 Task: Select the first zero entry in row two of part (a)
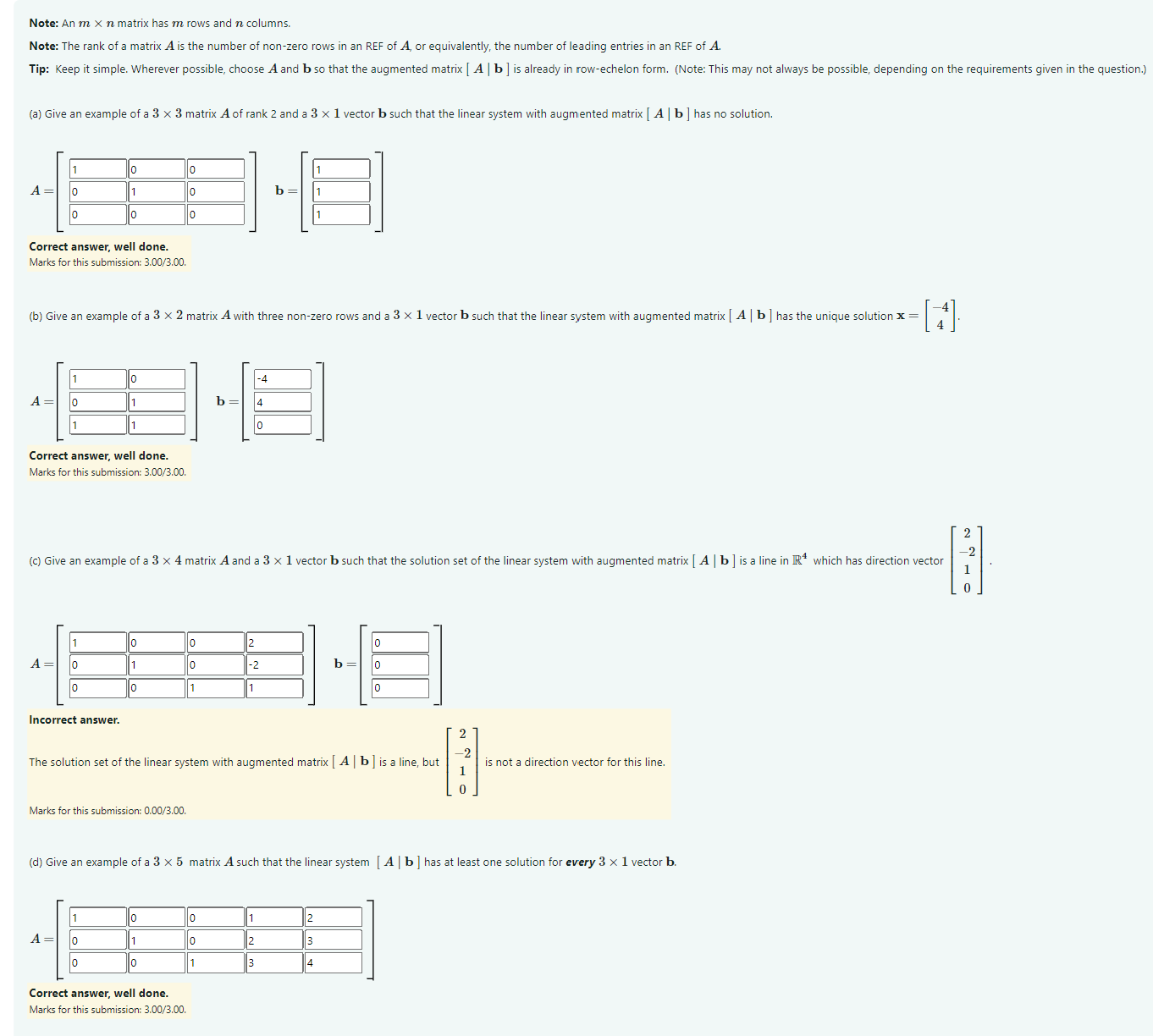pyautogui.click(x=97, y=190)
